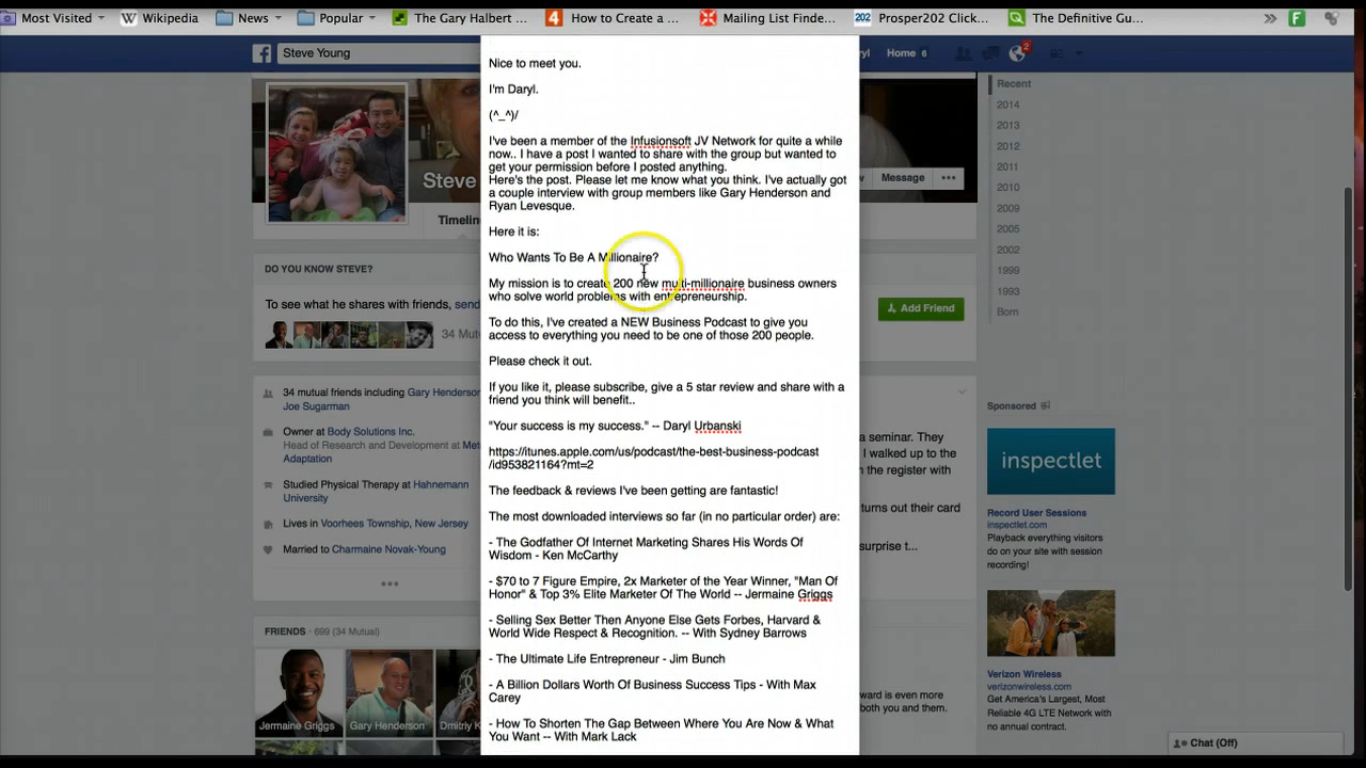Click the Steve Young search field
The height and width of the screenshot is (768, 1366).
(378, 53)
